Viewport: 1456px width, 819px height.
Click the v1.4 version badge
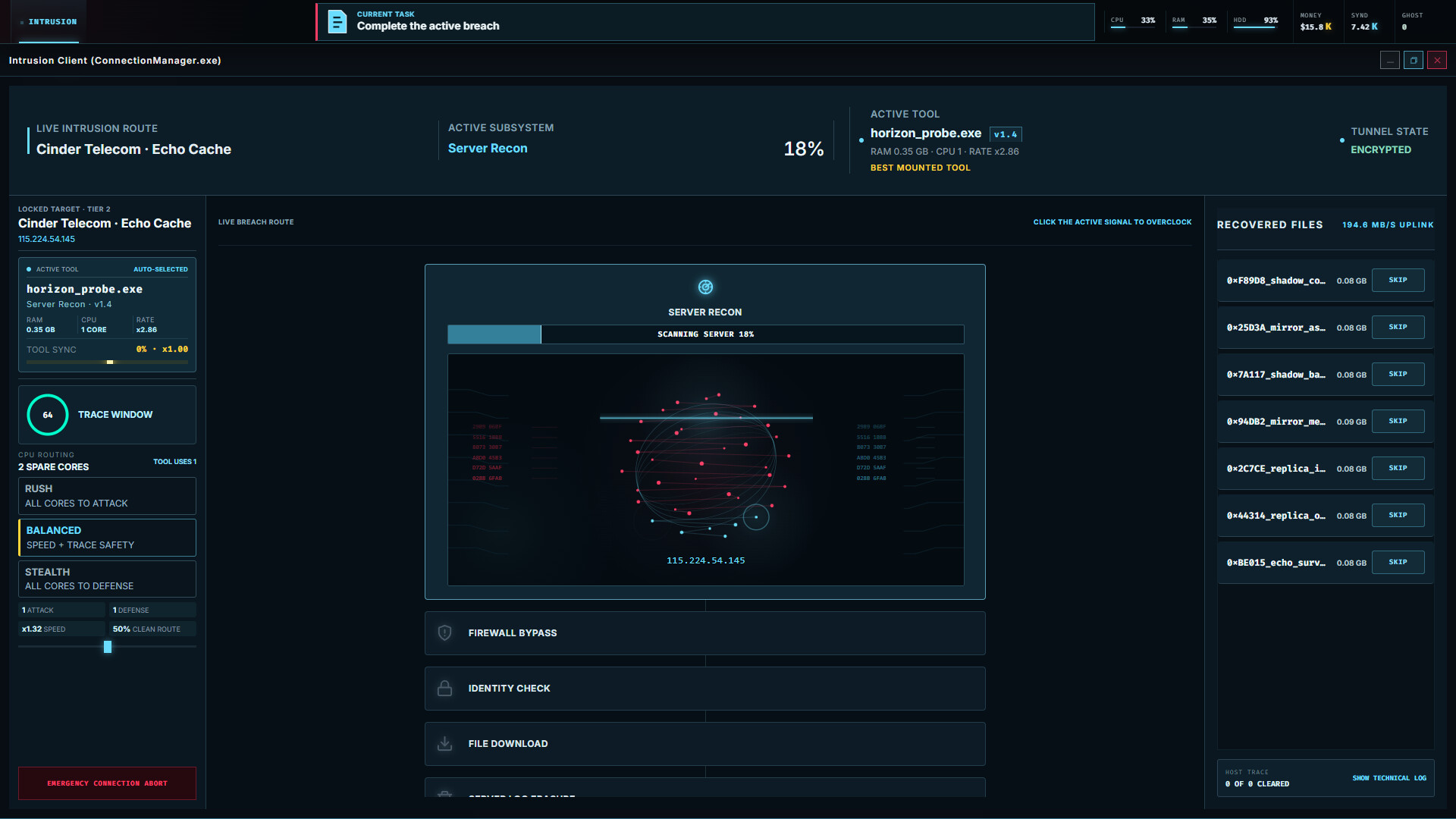pos(1006,134)
